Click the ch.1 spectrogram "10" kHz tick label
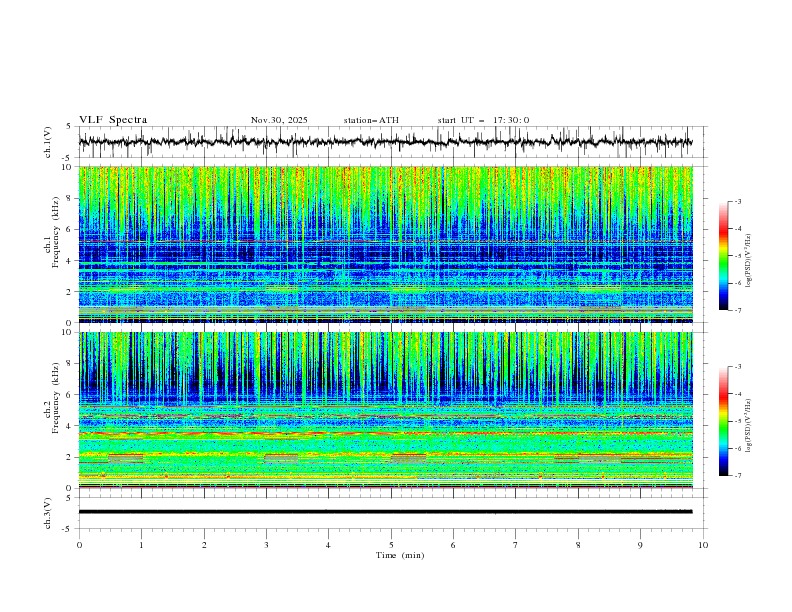 67,167
